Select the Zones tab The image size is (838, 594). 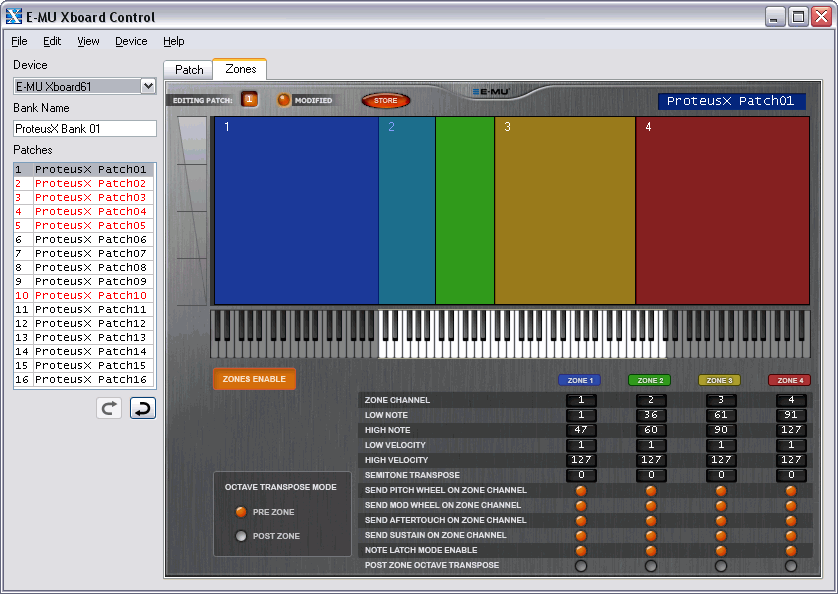pyautogui.click(x=240, y=69)
